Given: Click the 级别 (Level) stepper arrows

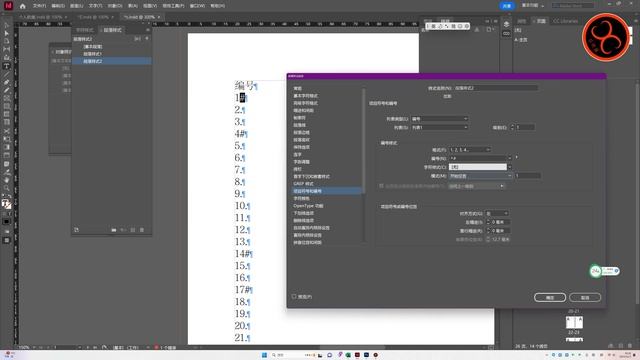Looking at the screenshot, I should point(512,127).
